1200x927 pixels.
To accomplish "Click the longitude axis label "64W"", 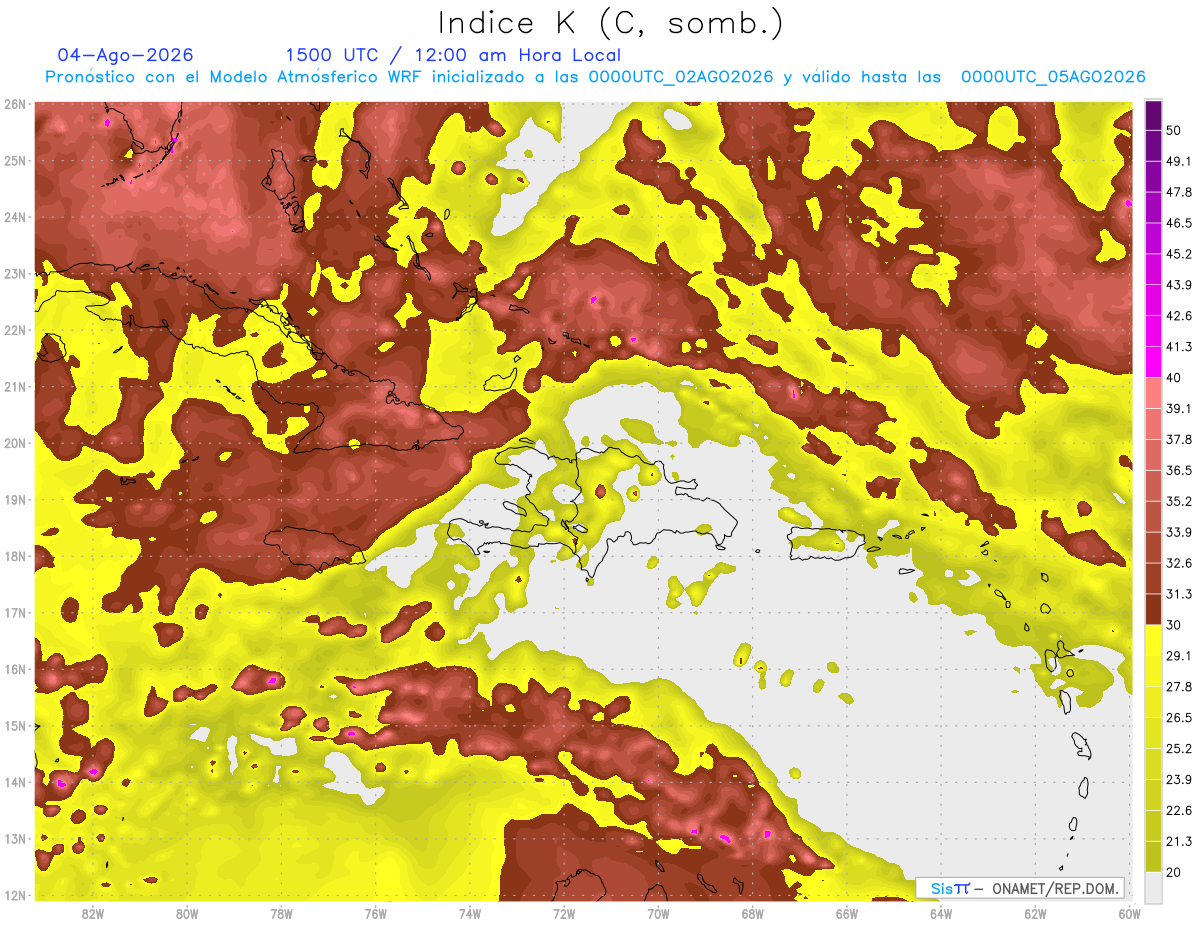I will [x=941, y=913].
